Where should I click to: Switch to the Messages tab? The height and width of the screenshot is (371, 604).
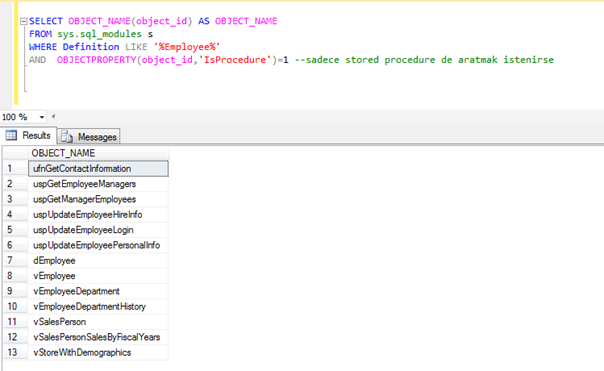pyautogui.click(x=89, y=137)
